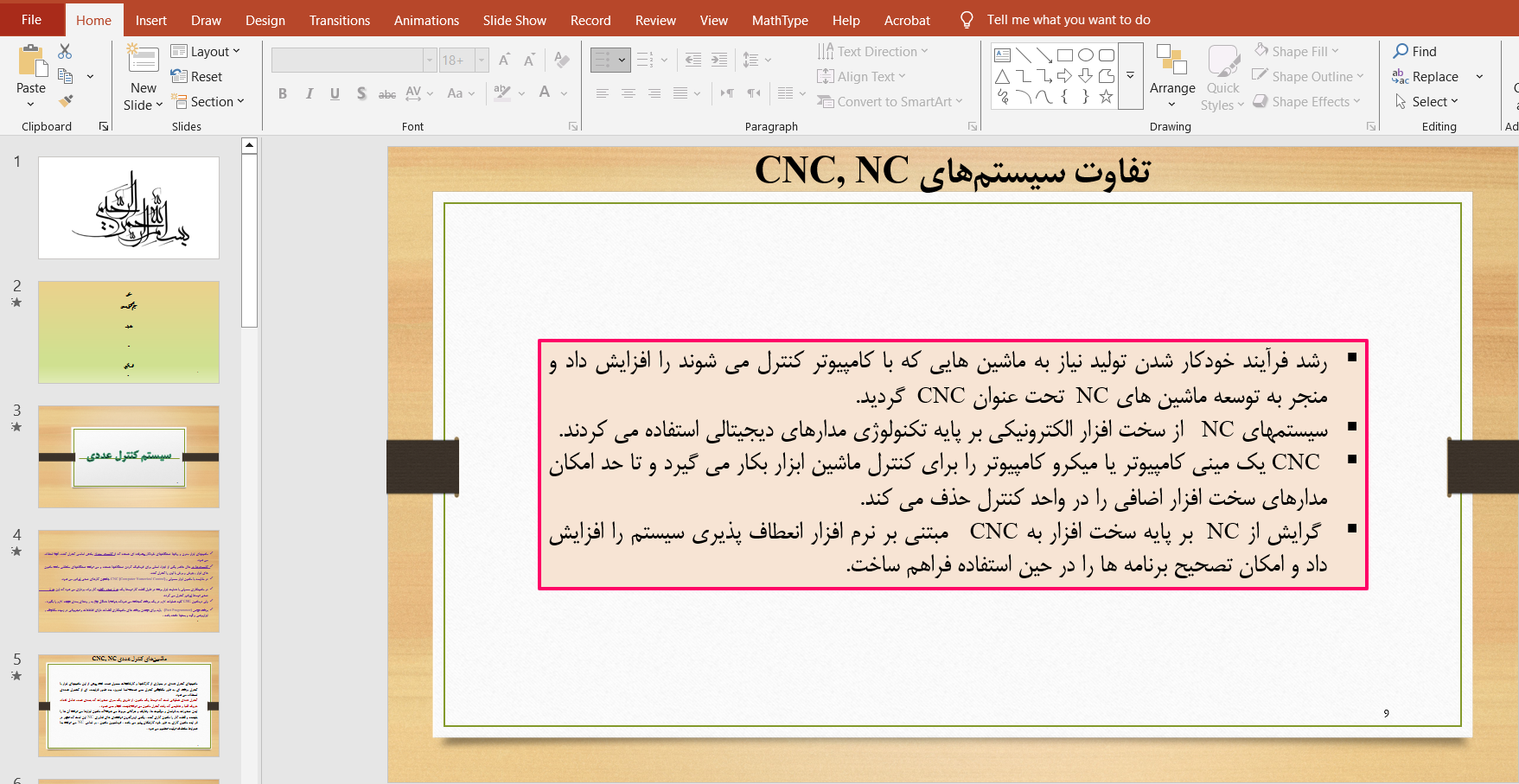Expand the shapes gallery More arrow
This screenshot has height=784, width=1519.
[1130, 76]
